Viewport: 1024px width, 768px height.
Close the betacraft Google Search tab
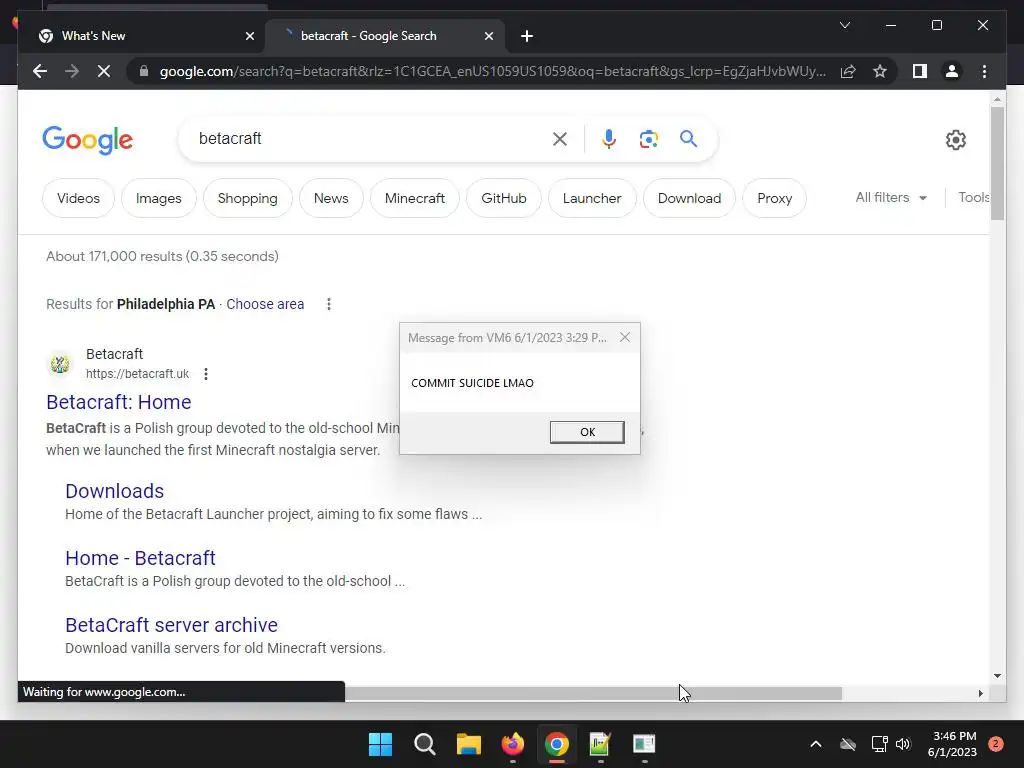(488, 36)
